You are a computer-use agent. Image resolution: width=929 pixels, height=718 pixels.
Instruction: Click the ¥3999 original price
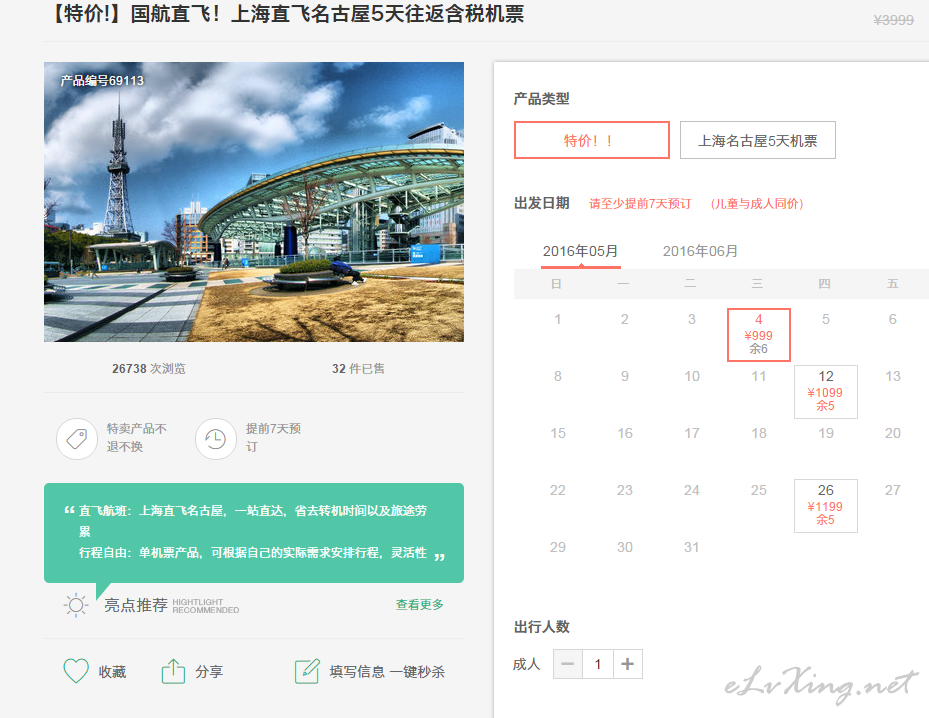click(x=893, y=20)
